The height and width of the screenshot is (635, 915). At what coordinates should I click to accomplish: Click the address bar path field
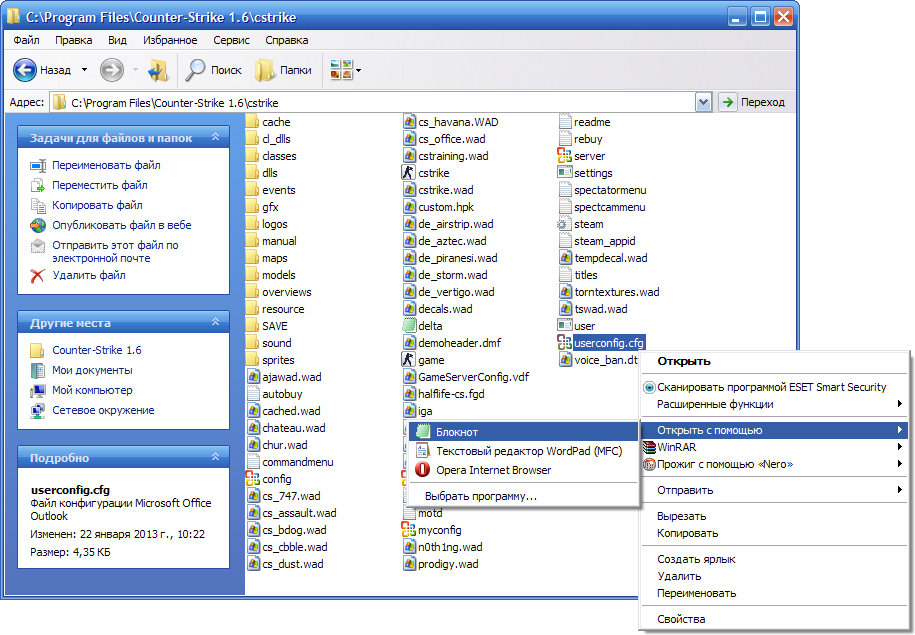coord(373,103)
